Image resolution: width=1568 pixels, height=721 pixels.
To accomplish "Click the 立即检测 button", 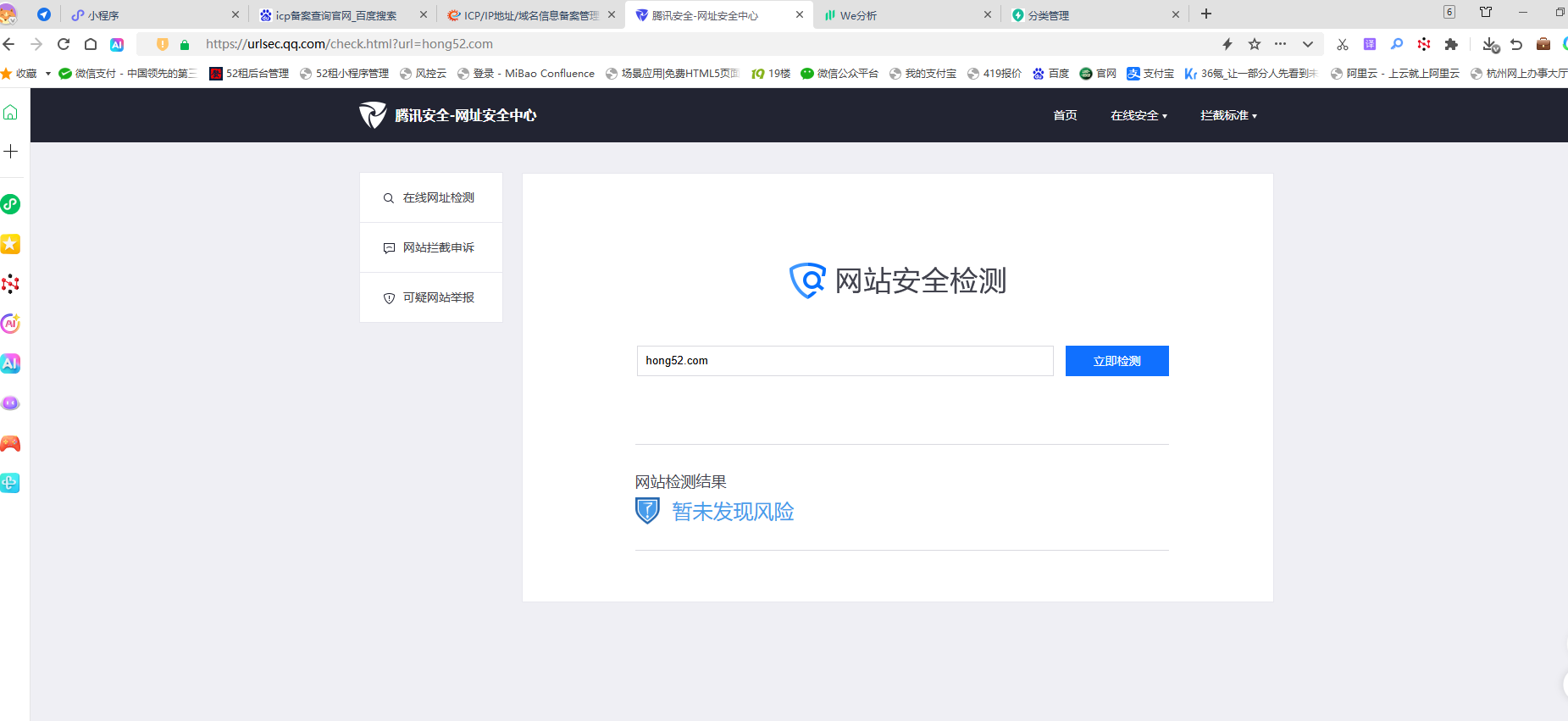I will coord(1117,361).
